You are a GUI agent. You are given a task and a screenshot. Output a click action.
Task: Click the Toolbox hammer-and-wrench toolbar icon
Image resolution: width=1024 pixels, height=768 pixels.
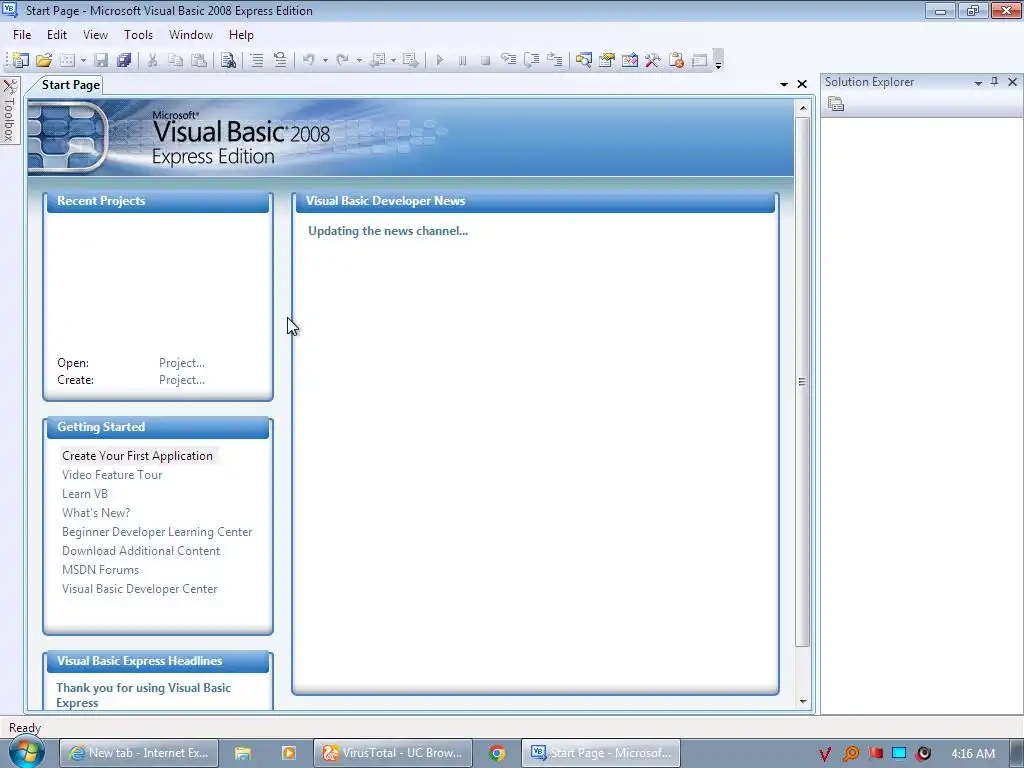(652, 60)
